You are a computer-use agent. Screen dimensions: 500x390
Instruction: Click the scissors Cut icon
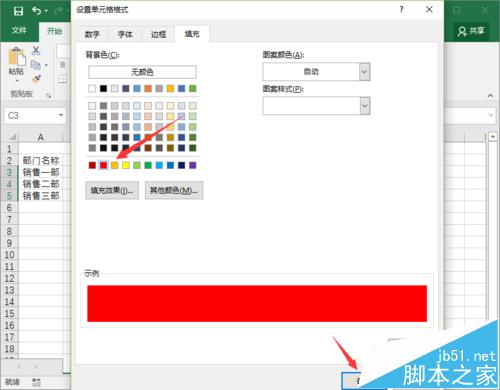pyautogui.click(x=36, y=50)
